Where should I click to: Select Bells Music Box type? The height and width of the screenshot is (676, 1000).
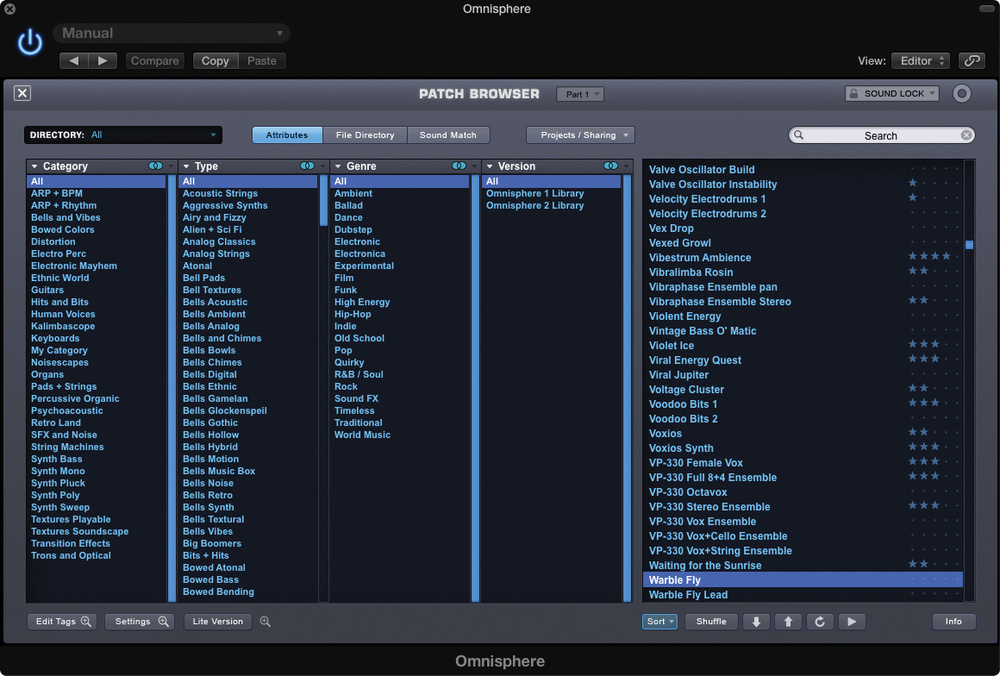[x=219, y=471]
